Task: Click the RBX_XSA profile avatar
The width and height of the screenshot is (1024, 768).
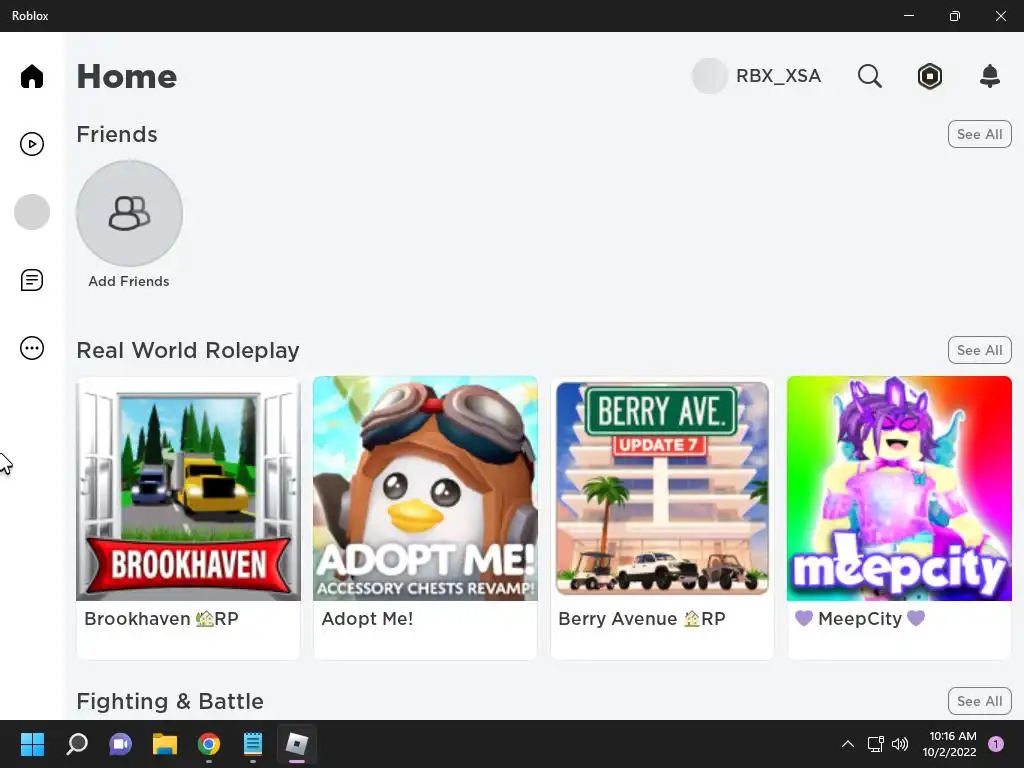Action: [709, 76]
